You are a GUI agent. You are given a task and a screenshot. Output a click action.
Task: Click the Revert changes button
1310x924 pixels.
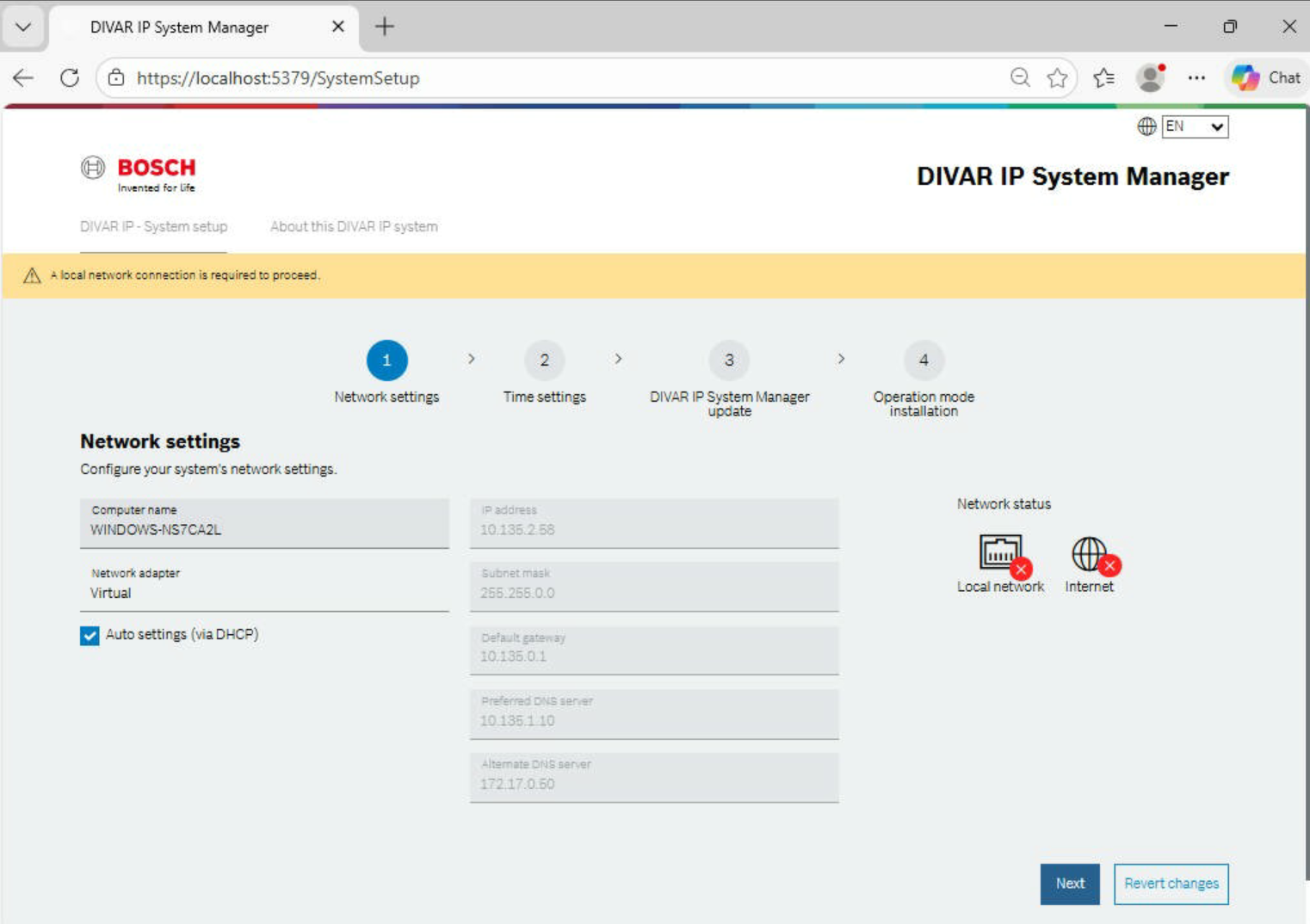click(x=1171, y=884)
